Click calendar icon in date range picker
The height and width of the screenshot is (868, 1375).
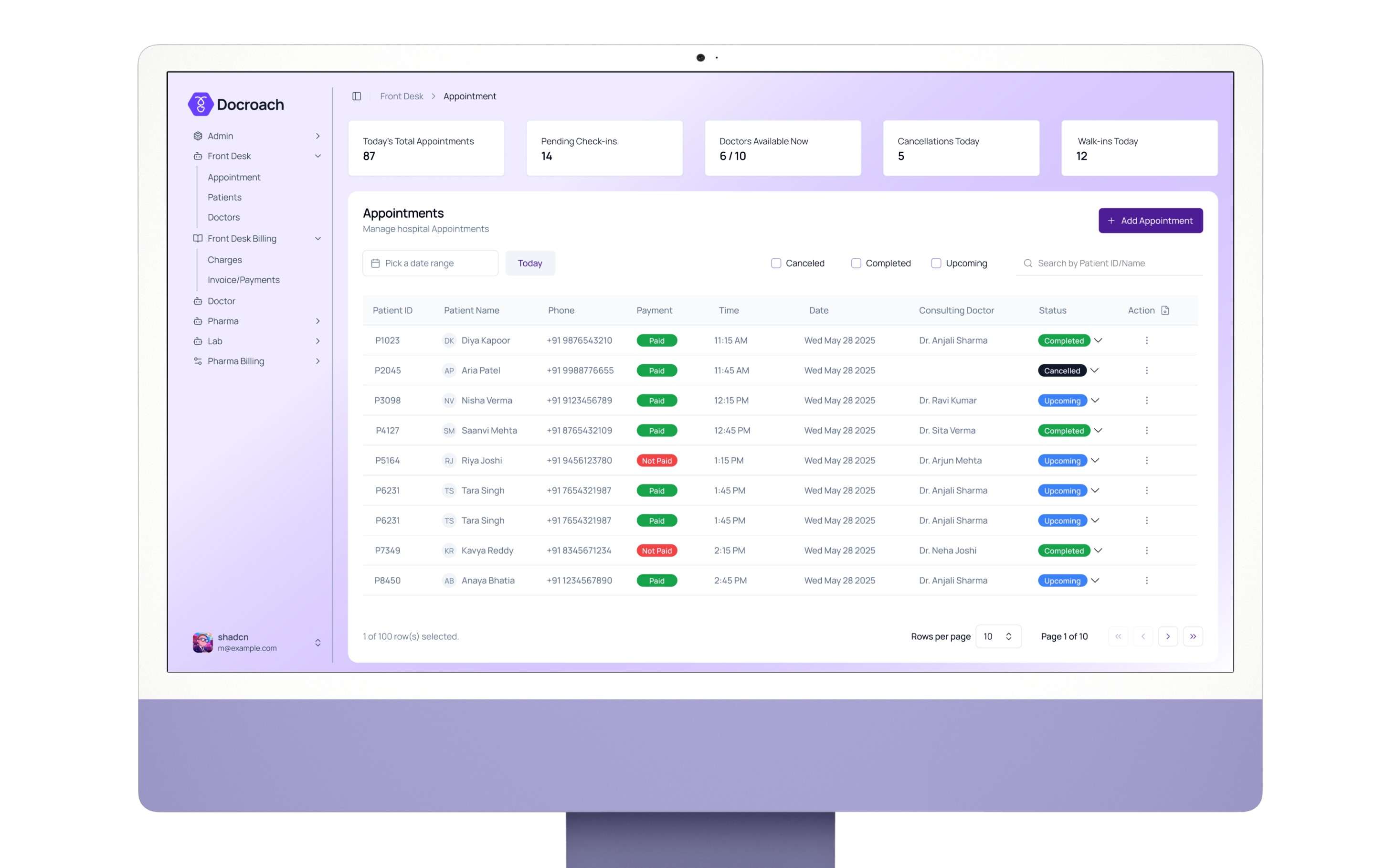point(375,263)
